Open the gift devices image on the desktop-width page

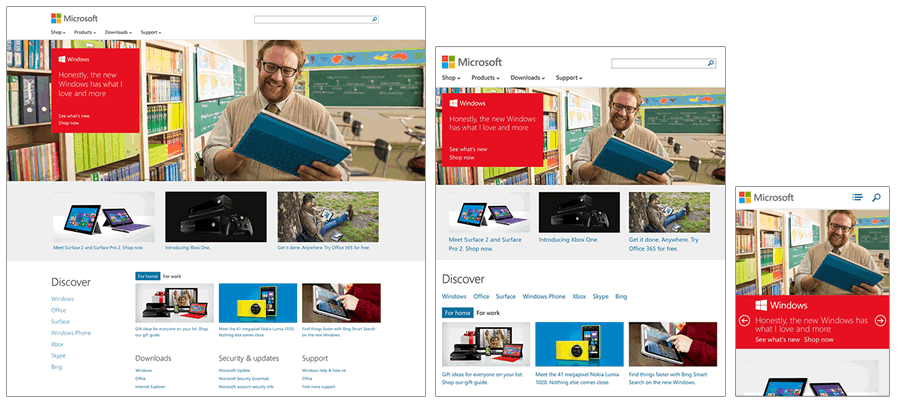(174, 303)
